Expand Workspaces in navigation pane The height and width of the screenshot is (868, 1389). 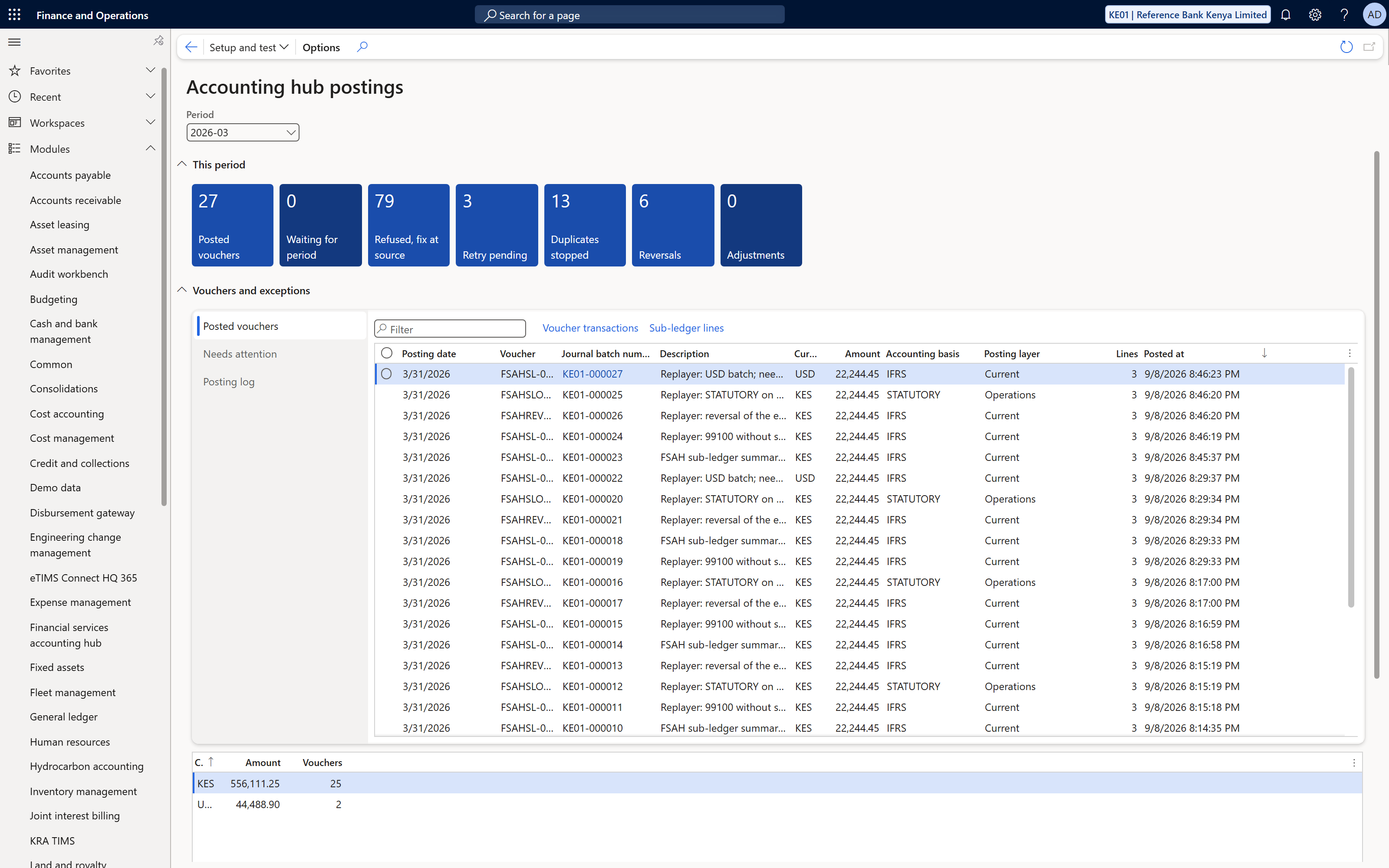tap(150, 122)
